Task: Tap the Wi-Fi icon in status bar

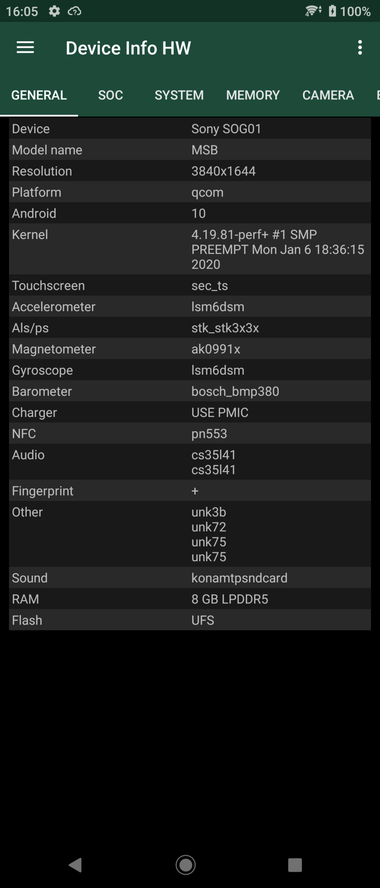Action: point(313,11)
